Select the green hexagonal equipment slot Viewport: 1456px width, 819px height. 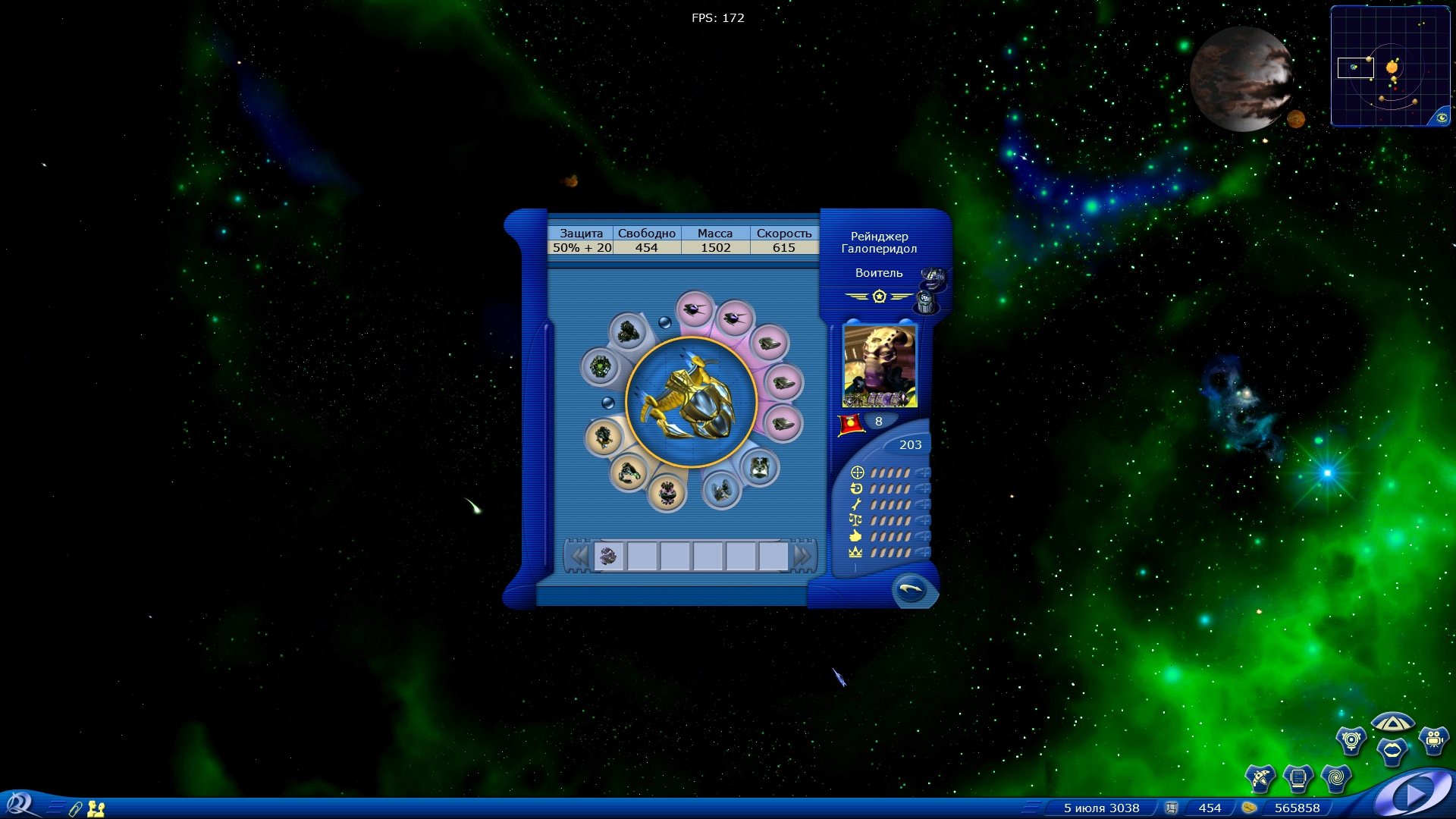click(601, 368)
